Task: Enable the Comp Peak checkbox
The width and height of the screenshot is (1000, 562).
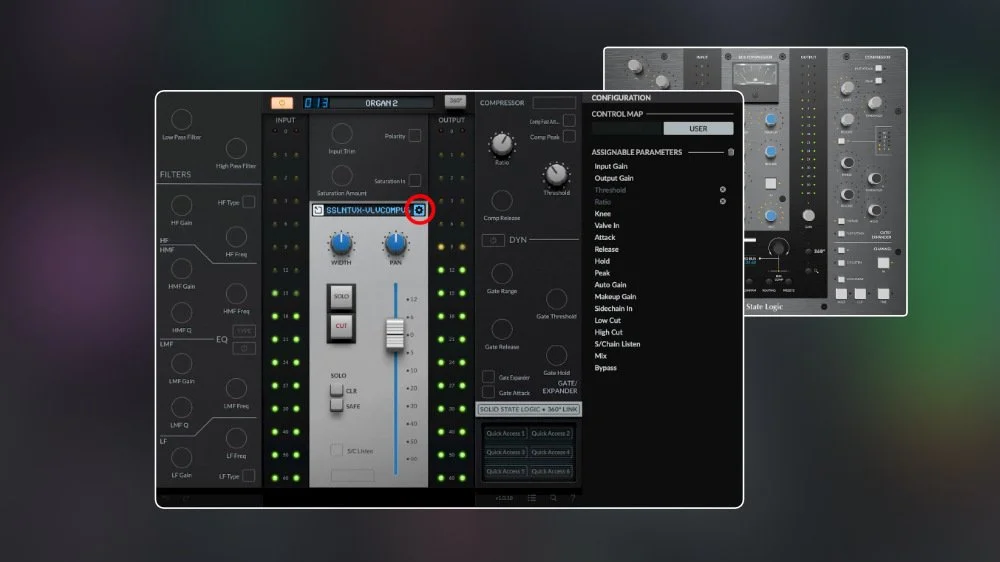Action: tap(569, 137)
